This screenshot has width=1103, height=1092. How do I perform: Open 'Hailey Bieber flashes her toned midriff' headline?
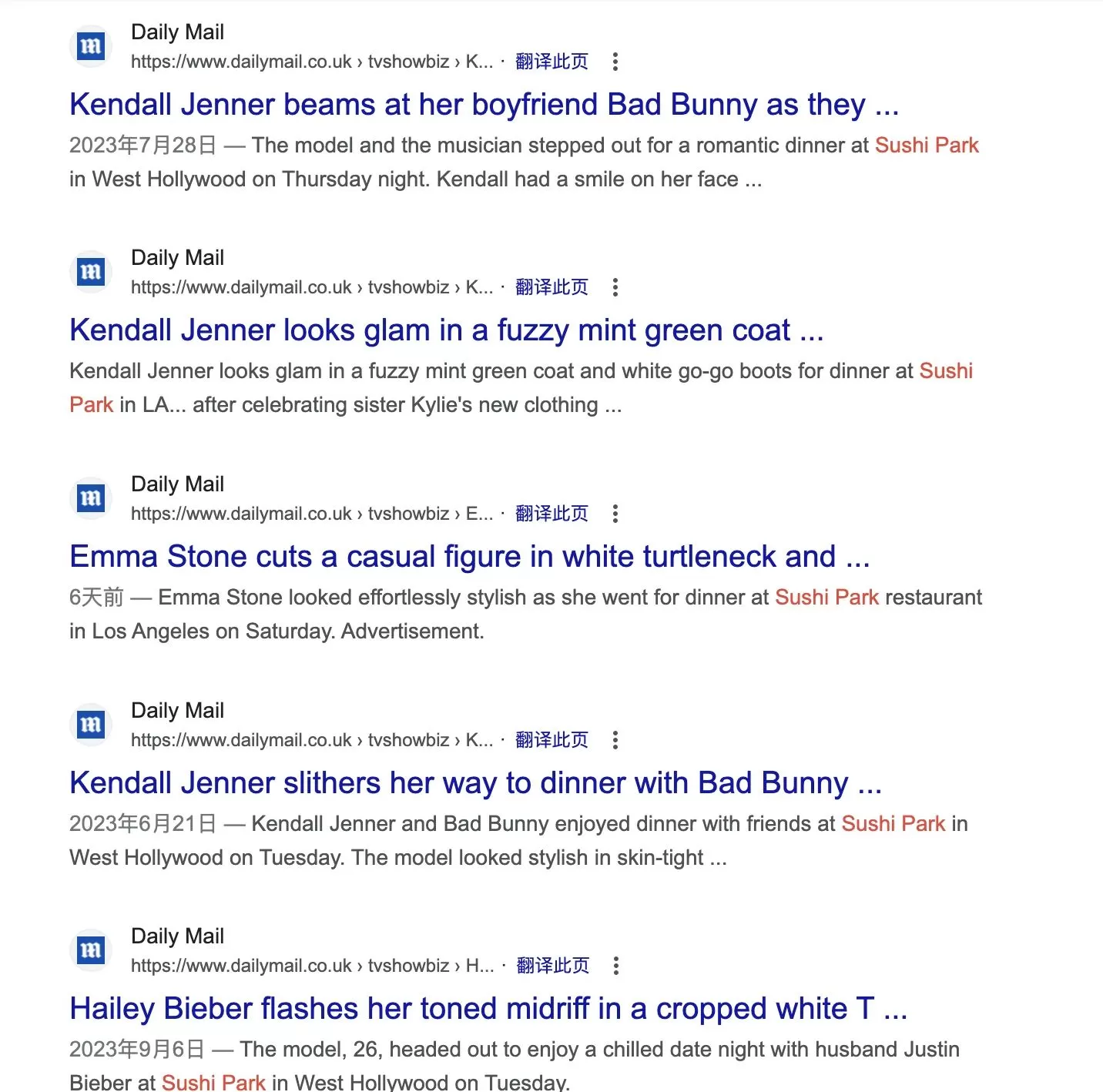point(488,1009)
